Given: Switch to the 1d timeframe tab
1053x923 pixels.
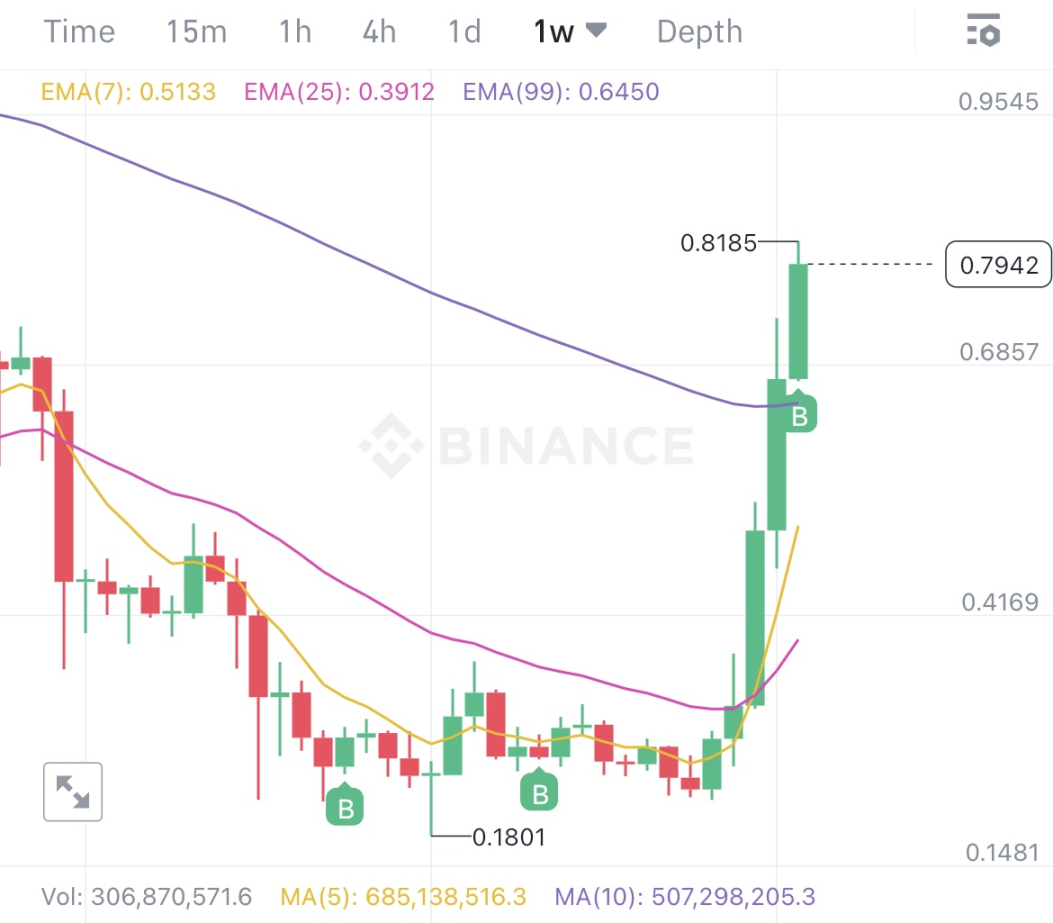Looking at the screenshot, I should click(463, 31).
